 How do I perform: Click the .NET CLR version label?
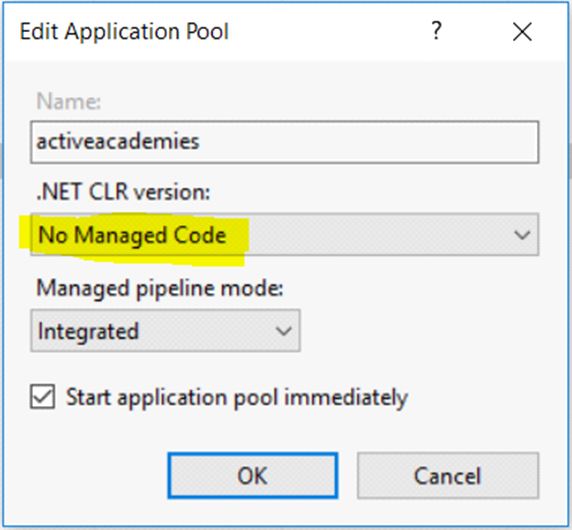coord(124,192)
